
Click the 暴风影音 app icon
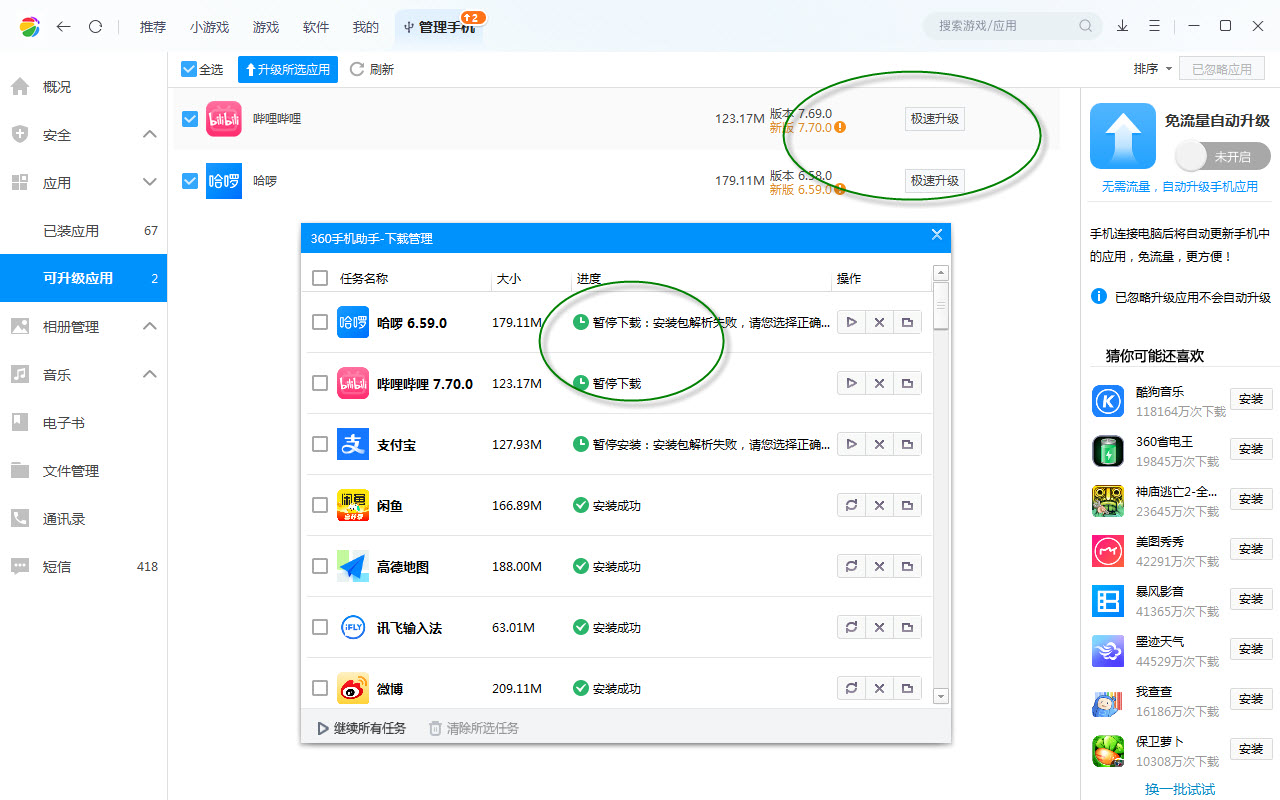[1108, 601]
